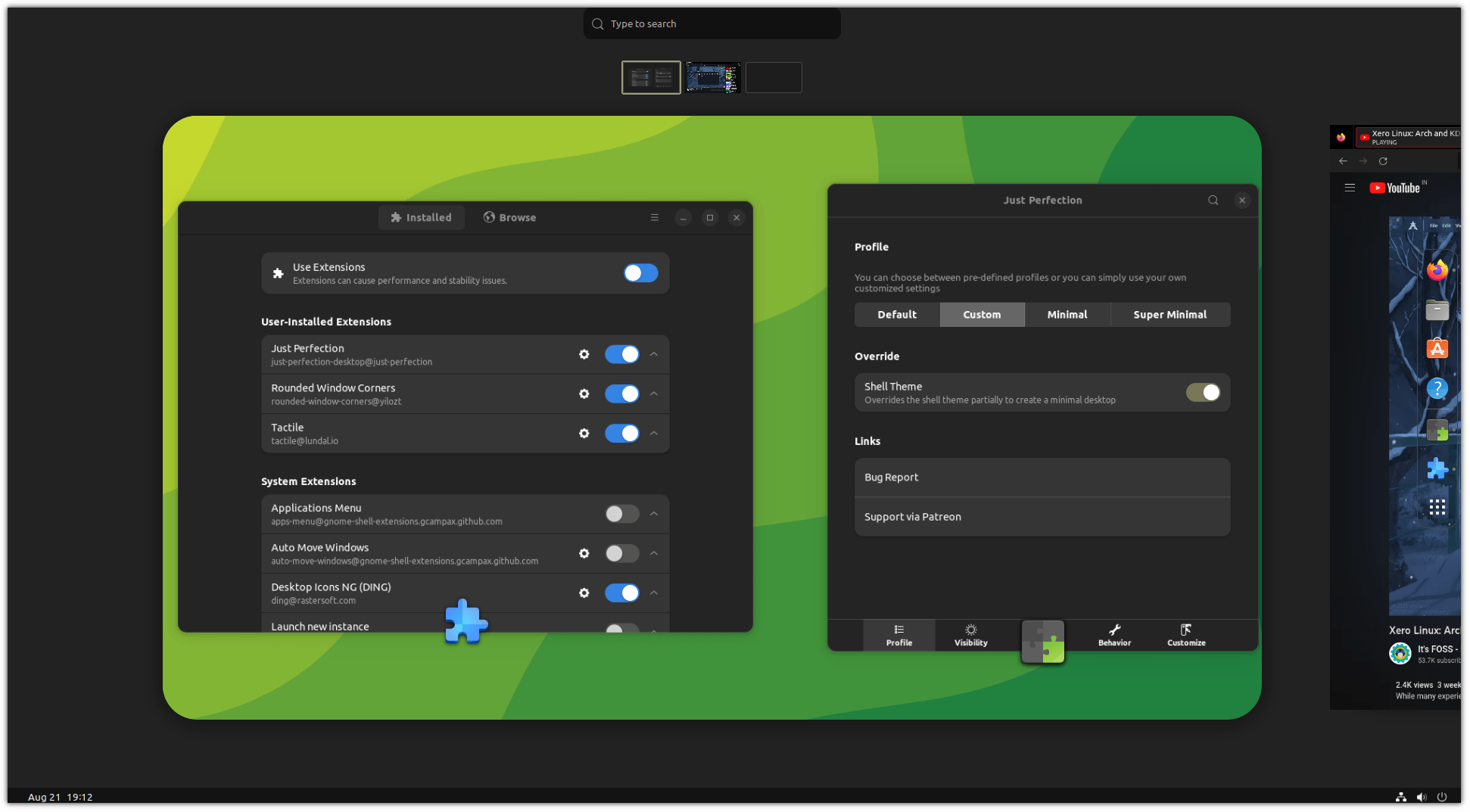Open Tactile extension preferences gear
Image resolution: width=1470 pixels, height=812 pixels.
584,433
